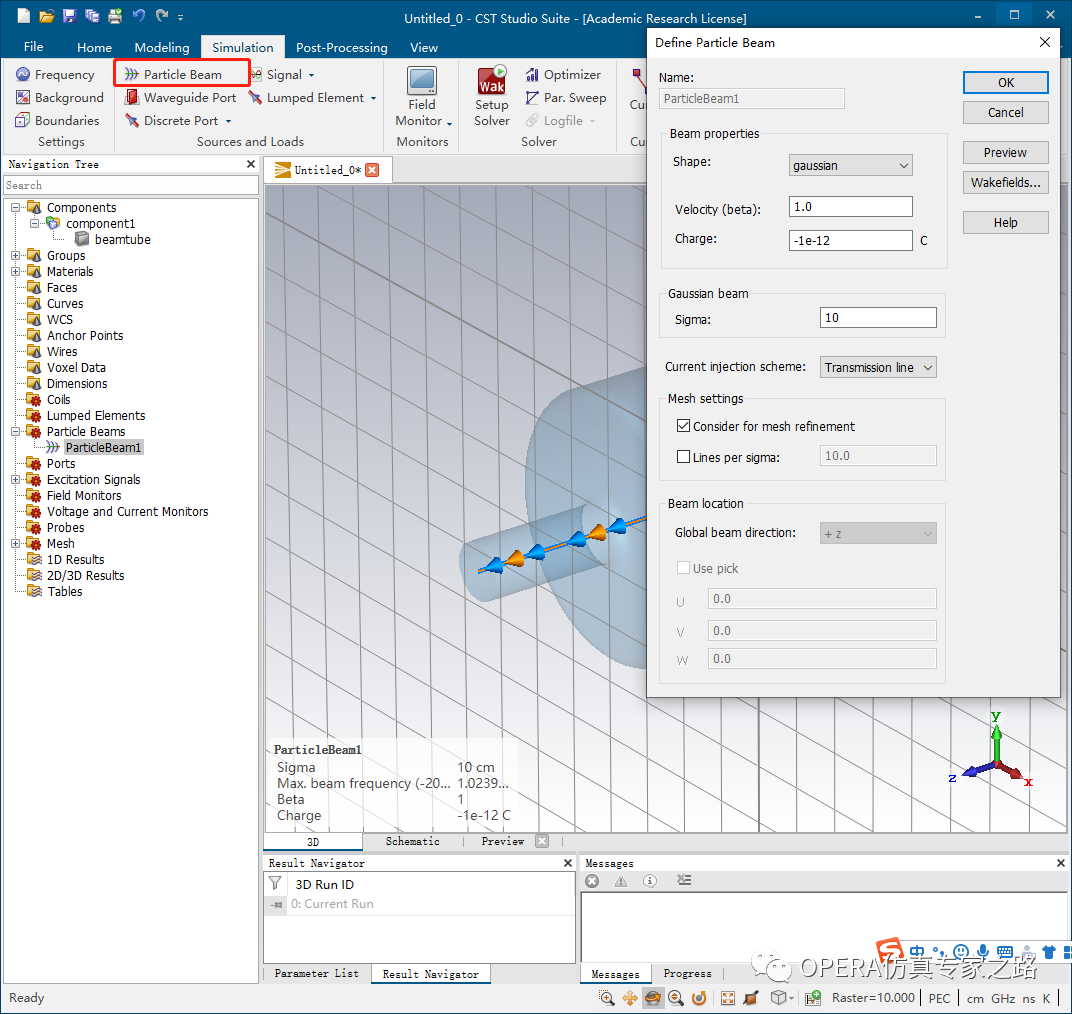Filter error messages in the Messages panel
Viewport: 1072px width, 1014px height.
click(x=592, y=881)
